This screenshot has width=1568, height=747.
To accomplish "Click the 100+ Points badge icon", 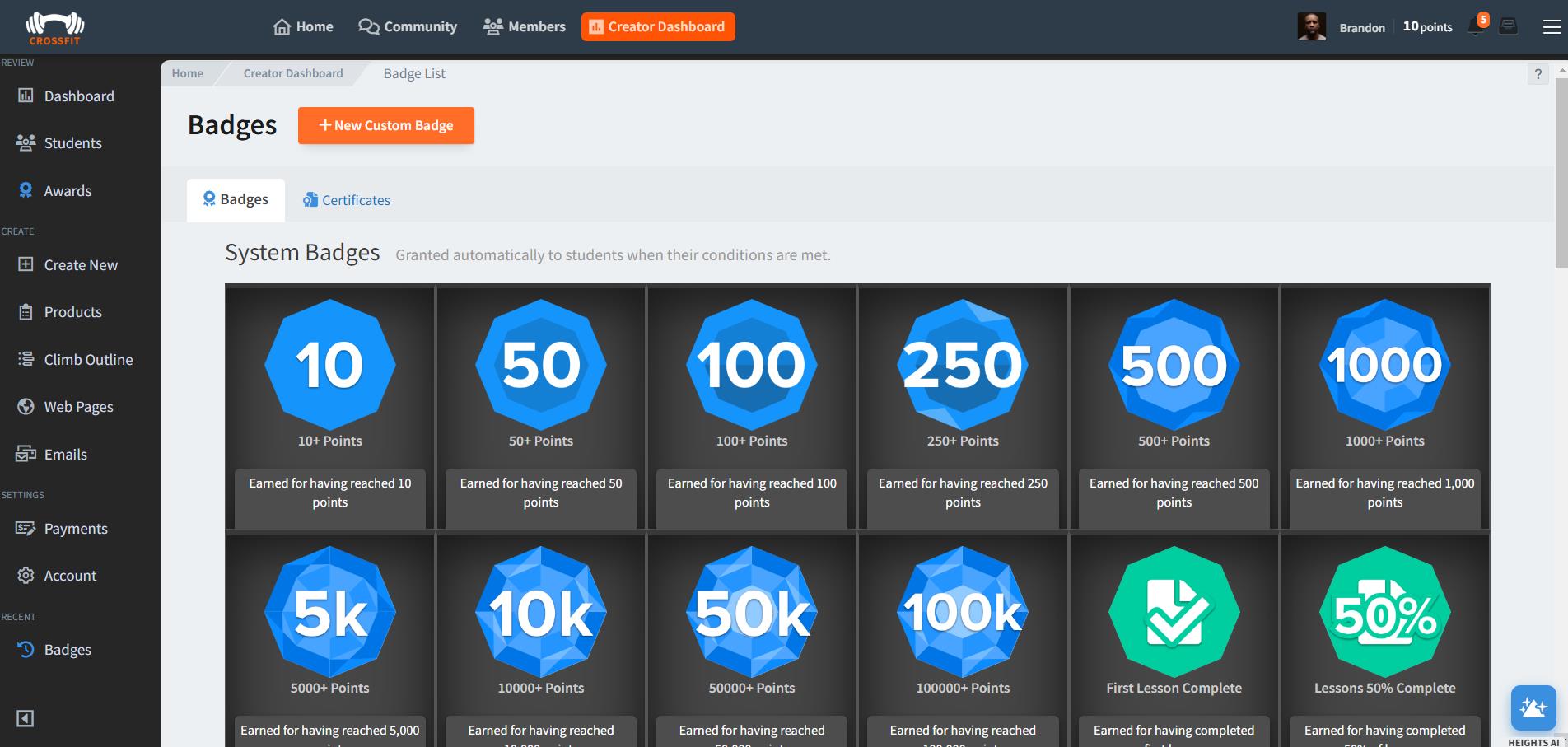I will click(752, 365).
